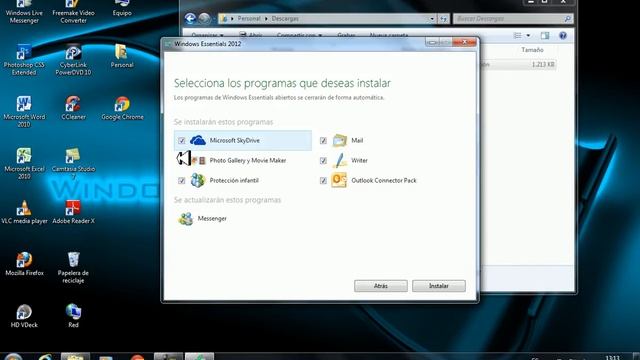
Task: Launch VLC media player shortcut
Action: (x=24, y=212)
